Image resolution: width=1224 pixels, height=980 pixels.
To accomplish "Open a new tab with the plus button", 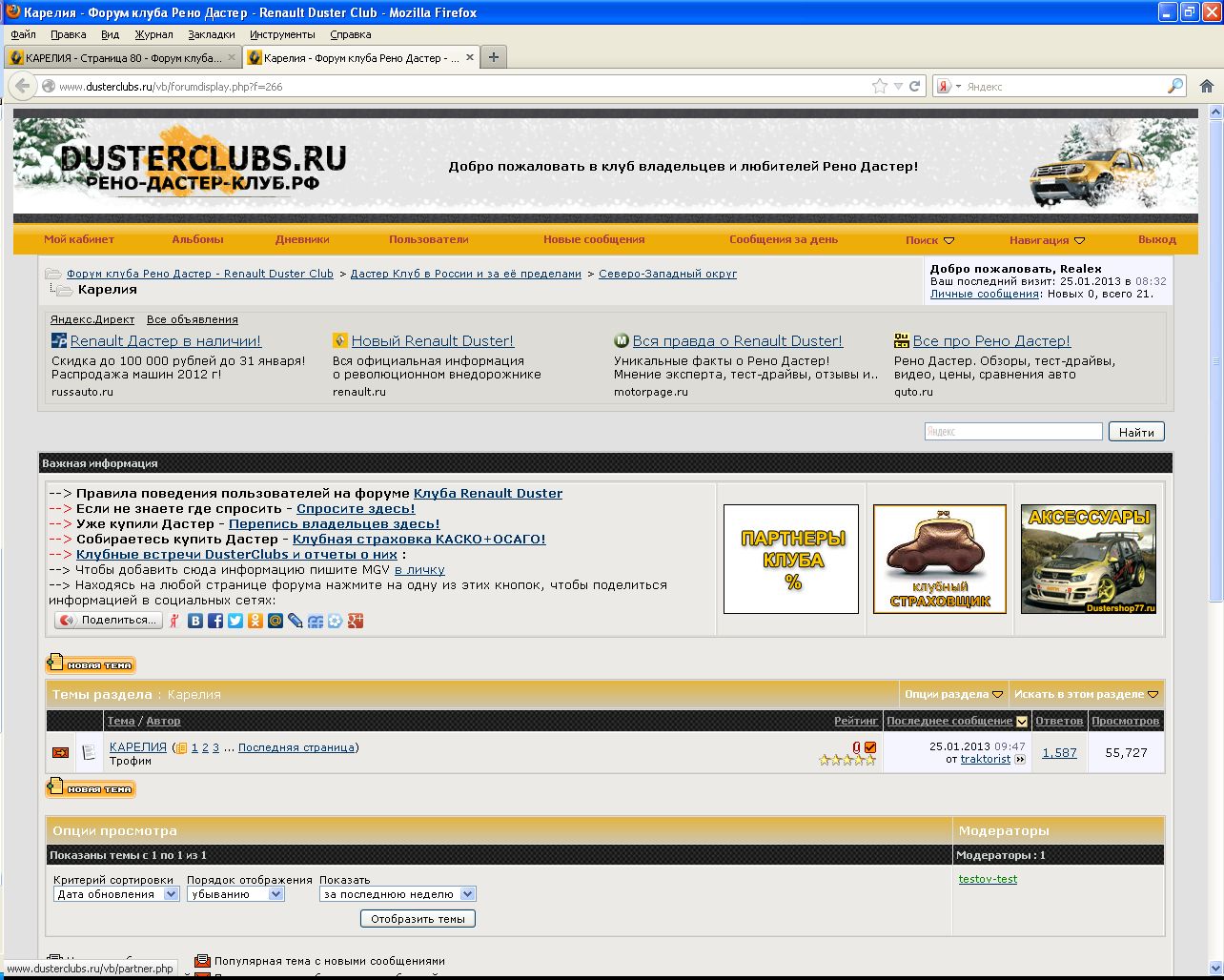I will pyautogui.click(x=493, y=57).
